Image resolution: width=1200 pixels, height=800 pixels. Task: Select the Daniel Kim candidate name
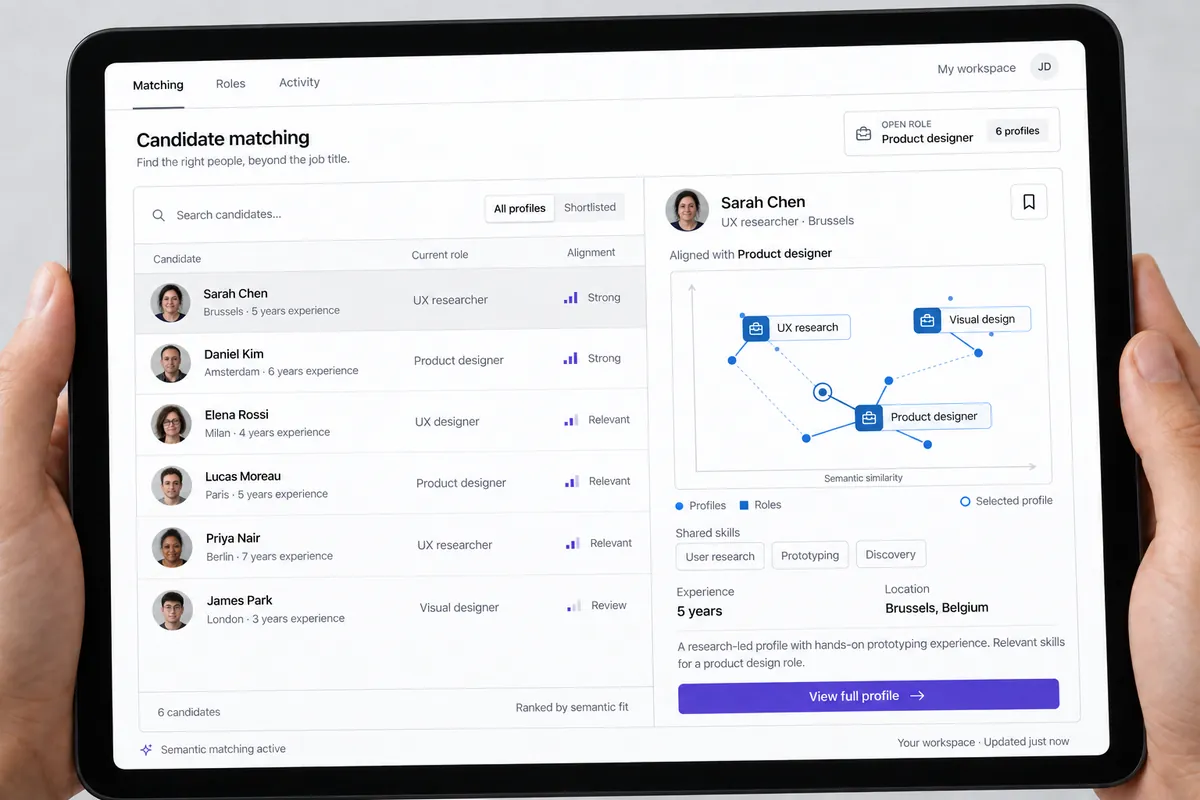236,354
